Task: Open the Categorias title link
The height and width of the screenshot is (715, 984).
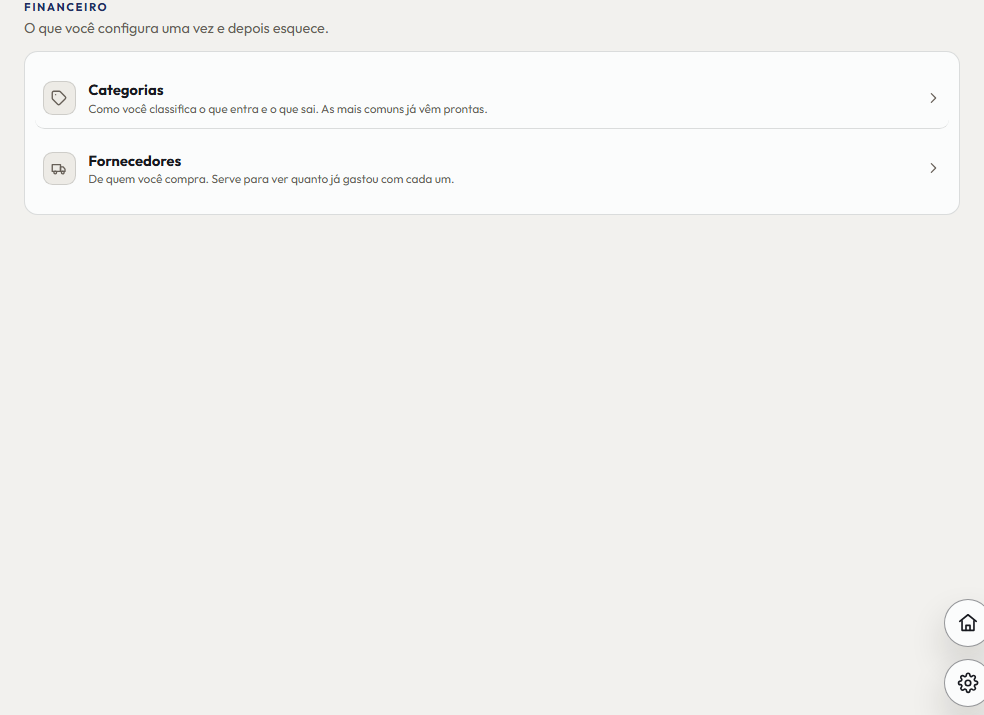Action: (126, 90)
